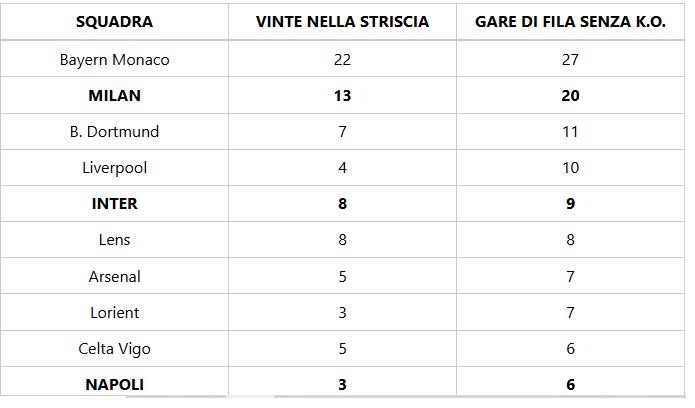Screen dimensions: 695x408
Task: Click Bayern Monaco's 22 wins value
Action: [342, 60]
